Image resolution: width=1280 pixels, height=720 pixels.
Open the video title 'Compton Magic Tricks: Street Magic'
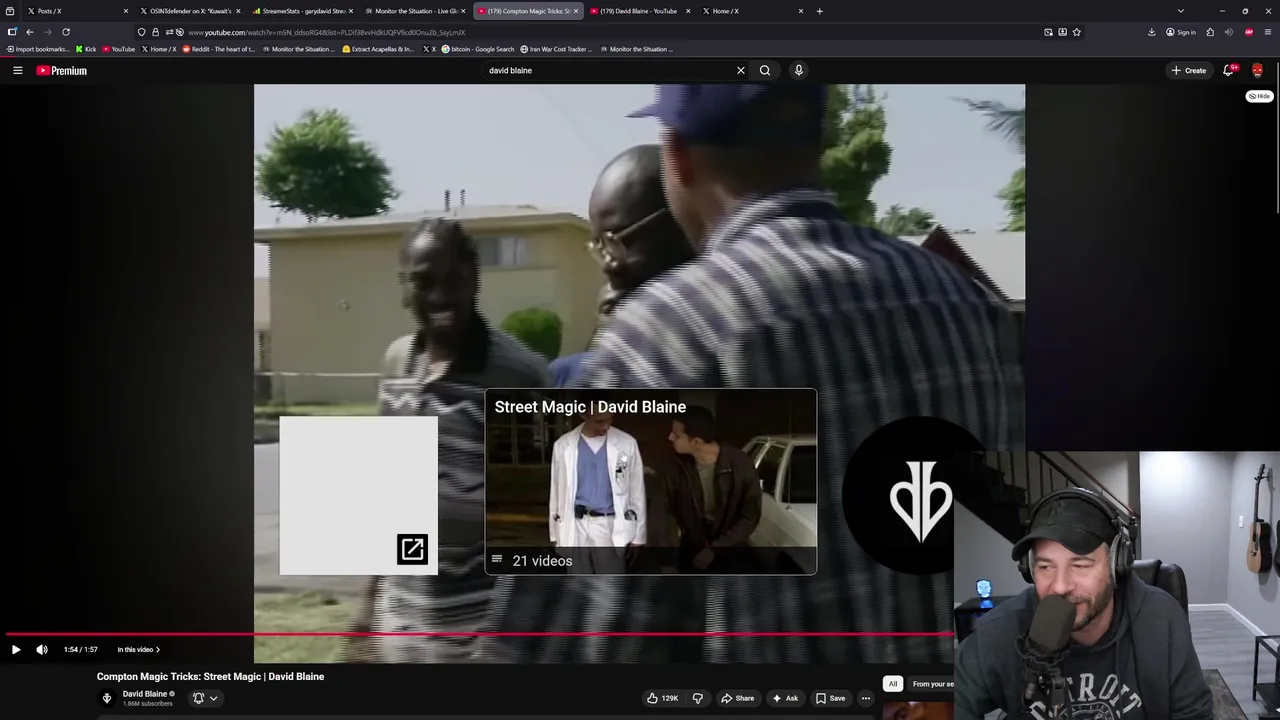point(210,677)
